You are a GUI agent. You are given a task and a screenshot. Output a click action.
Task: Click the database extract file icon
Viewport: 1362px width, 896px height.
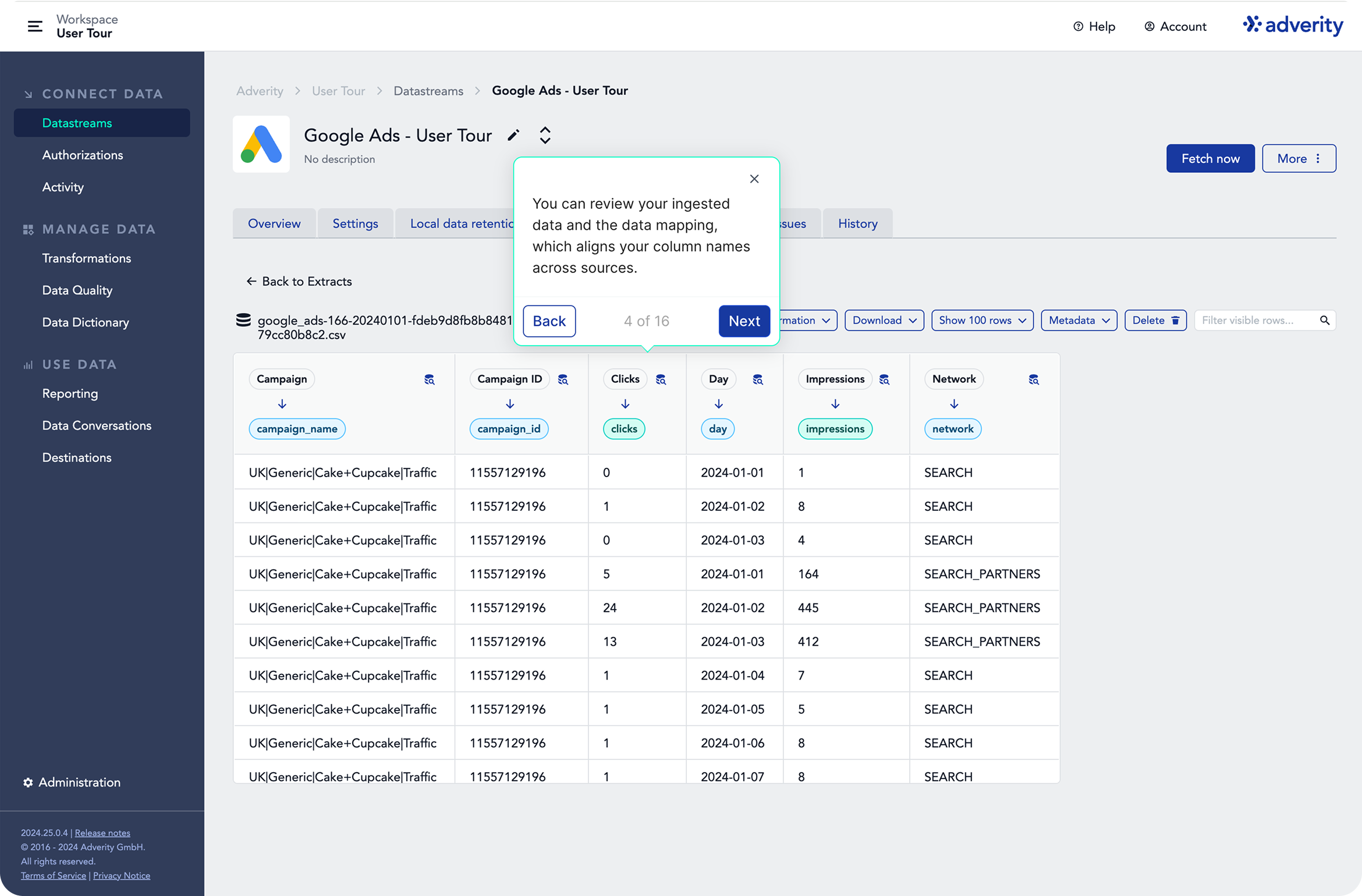(243, 320)
